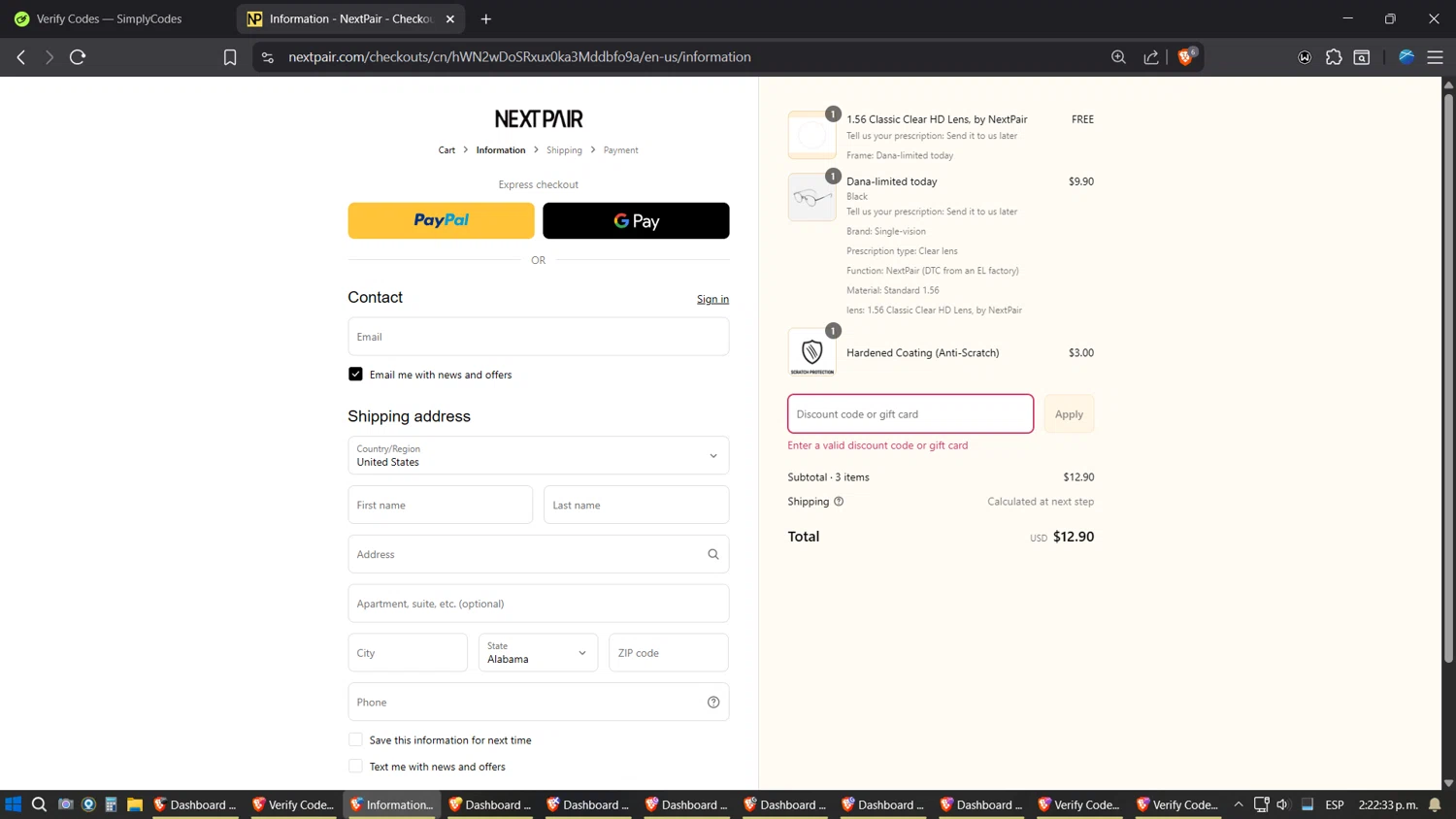Go to Cart breadcrumb
The height and width of the screenshot is (819, 1456).
click(x=447, y=150)
